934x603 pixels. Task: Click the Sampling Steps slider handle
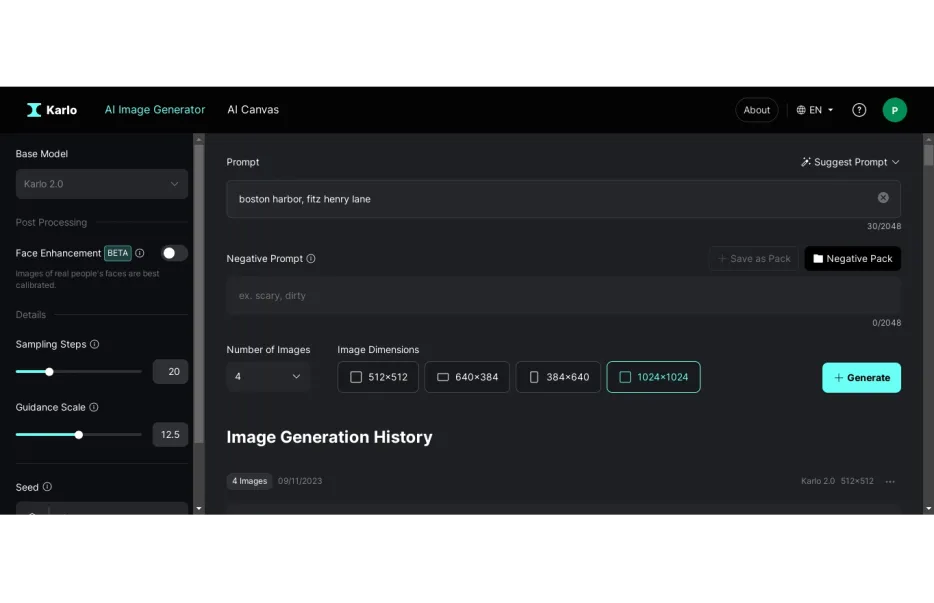[x=49, y=372]
